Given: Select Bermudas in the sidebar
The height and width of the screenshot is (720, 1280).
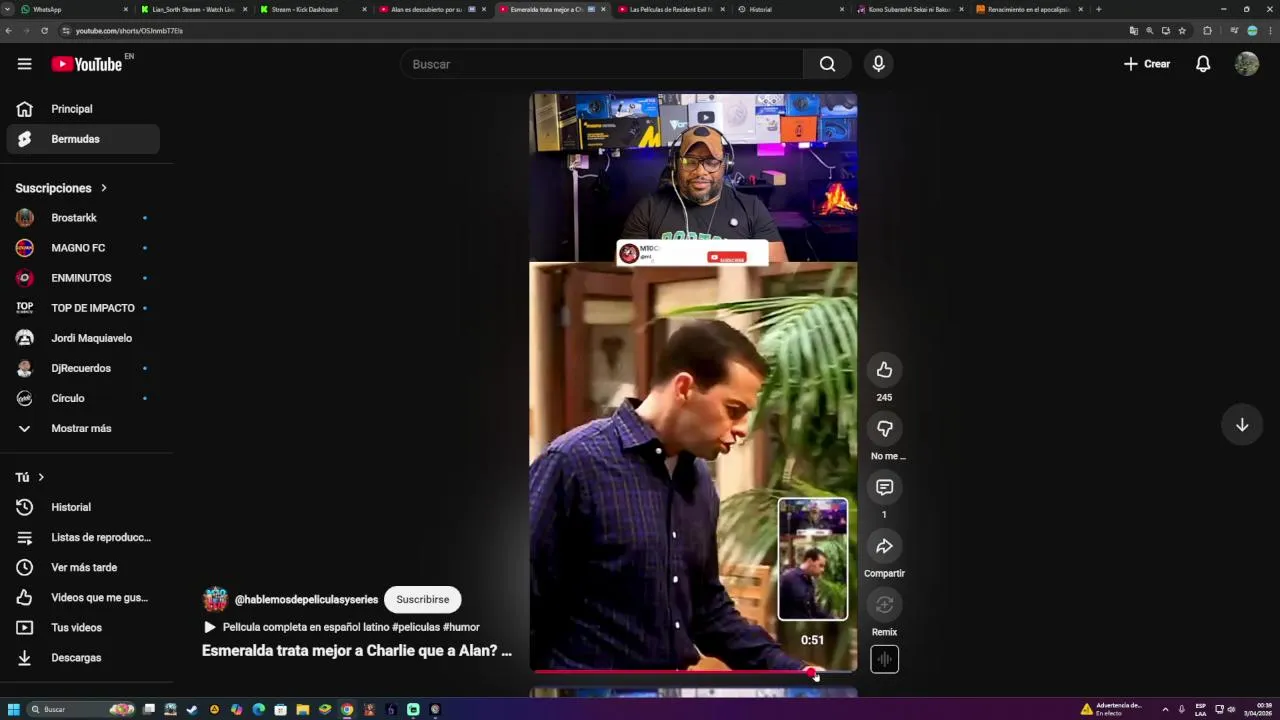Looking at the screenshot, I should pyautogui.click(x=83, y=139).
